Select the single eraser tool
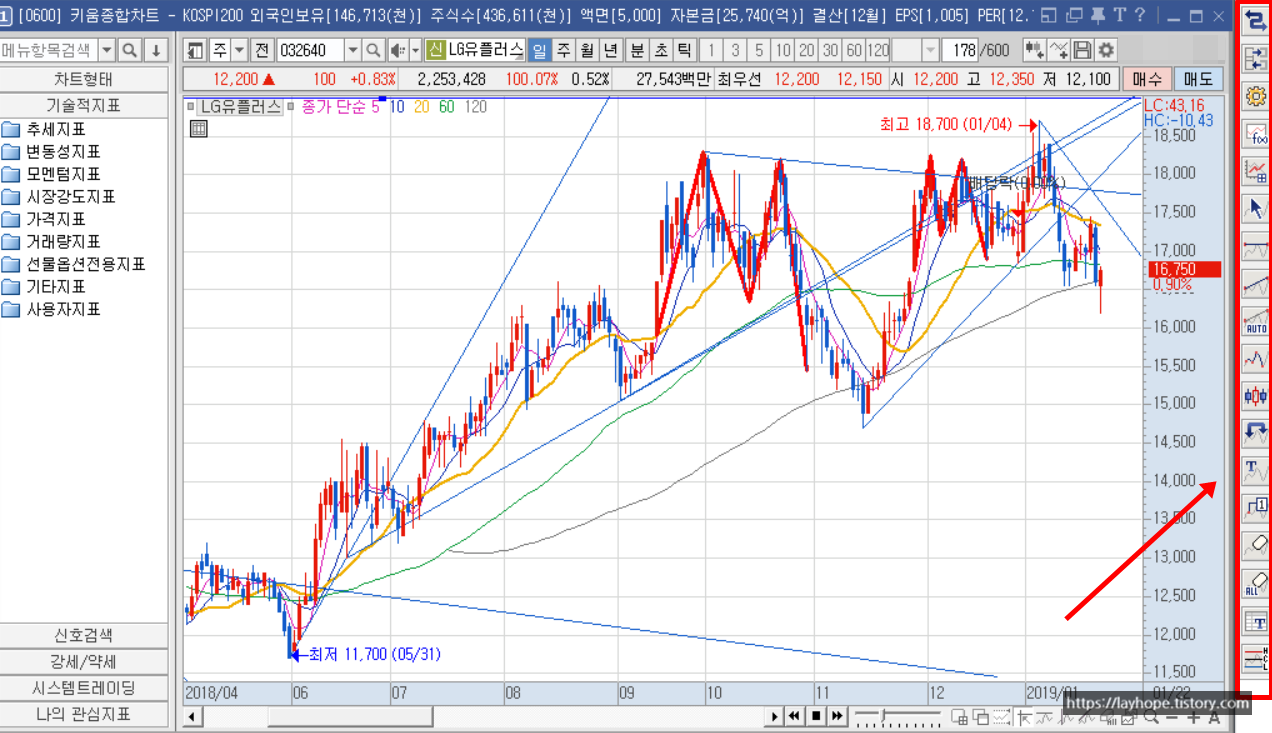1272x733 pixels. pos(1255,545)
